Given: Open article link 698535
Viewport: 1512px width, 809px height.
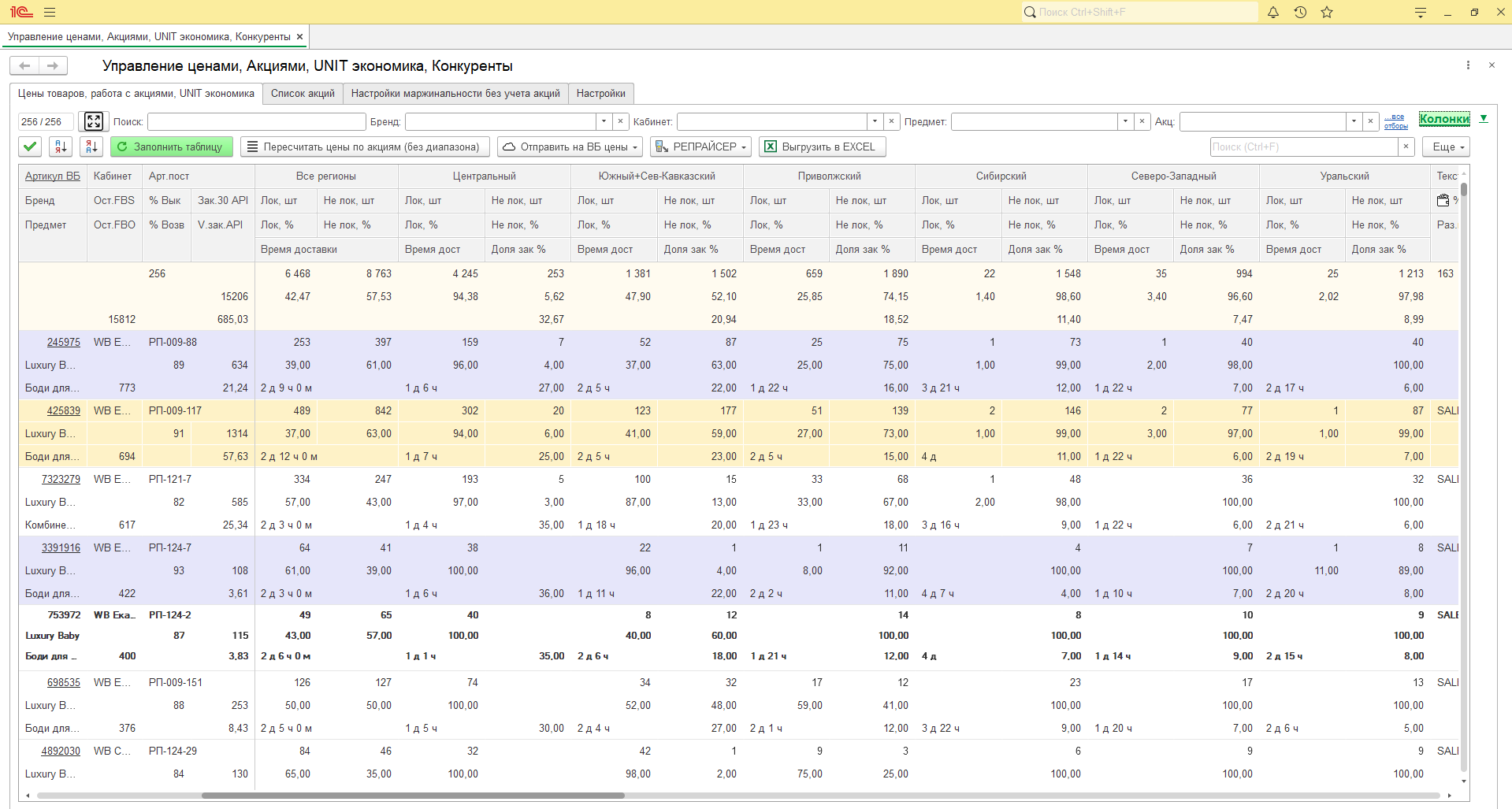Looking at the screenshot, I should point(63,683).
